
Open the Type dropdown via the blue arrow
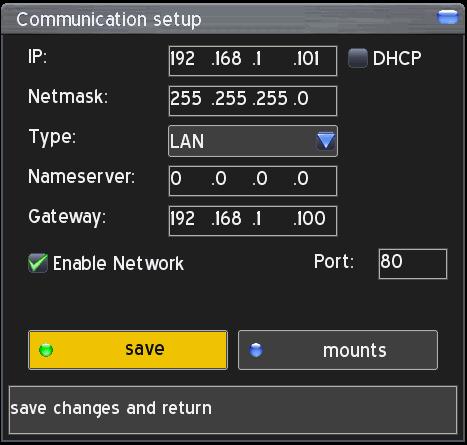(326, 141)
